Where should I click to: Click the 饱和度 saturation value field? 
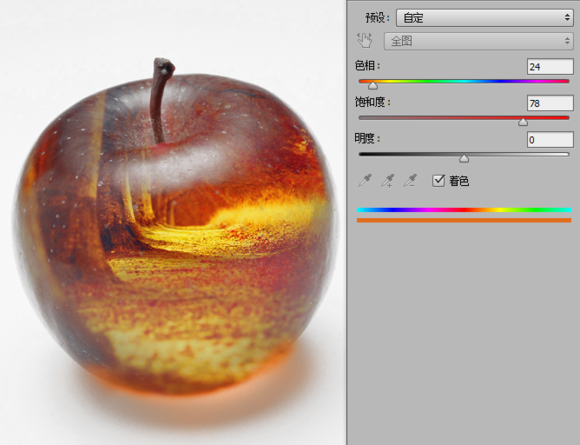[x=550, y=103]
